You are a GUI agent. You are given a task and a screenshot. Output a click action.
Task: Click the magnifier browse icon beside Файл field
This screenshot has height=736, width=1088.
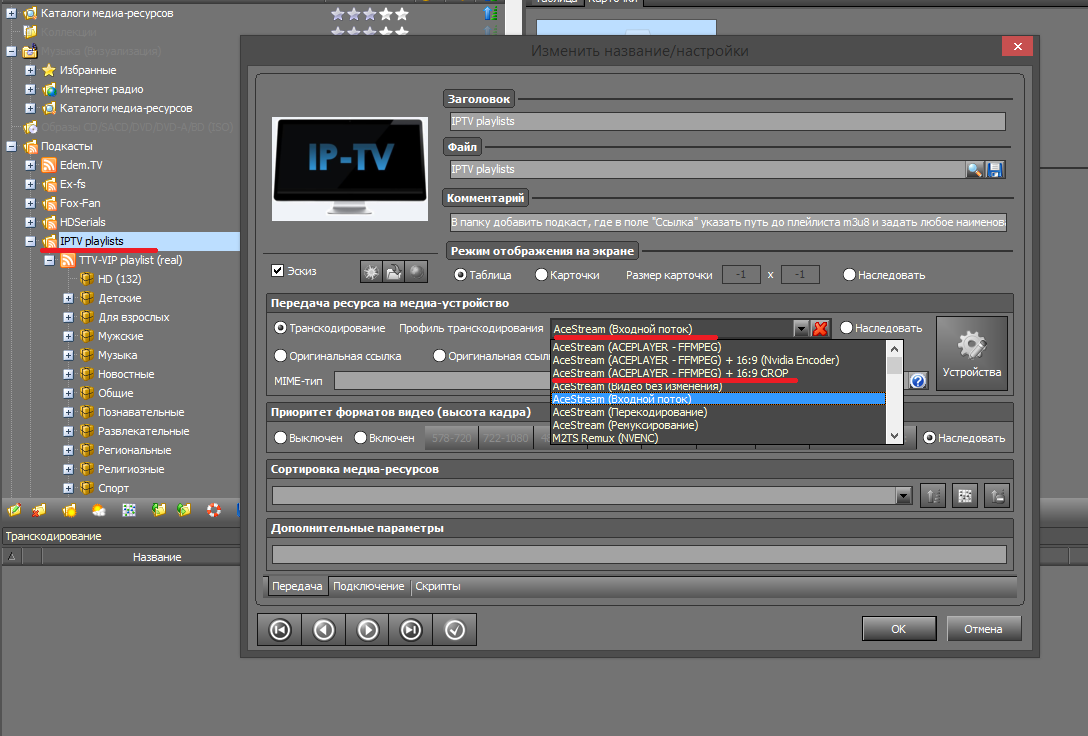pos(974,170)
